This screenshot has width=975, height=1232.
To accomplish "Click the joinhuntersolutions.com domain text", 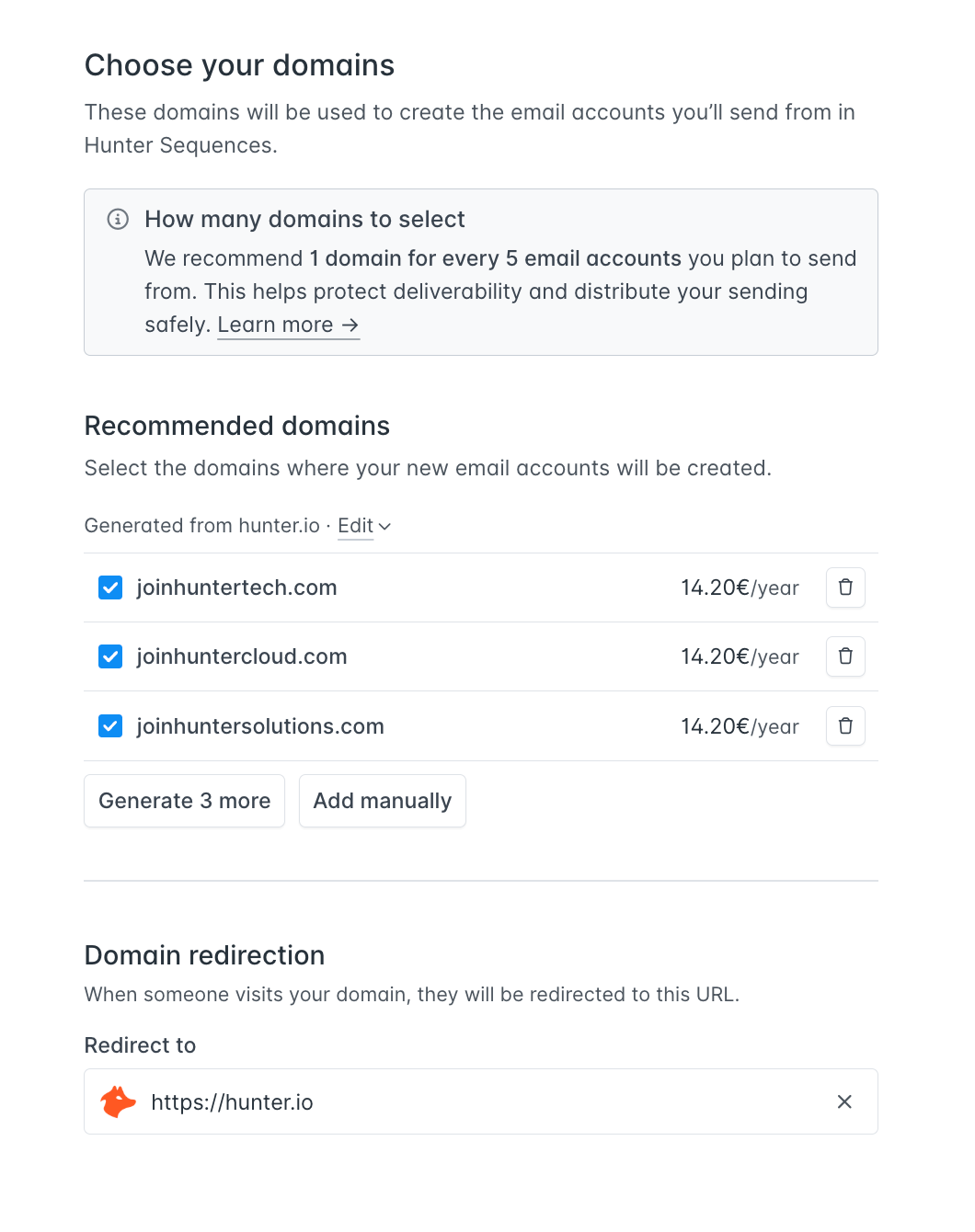I will tap(260, 726).
